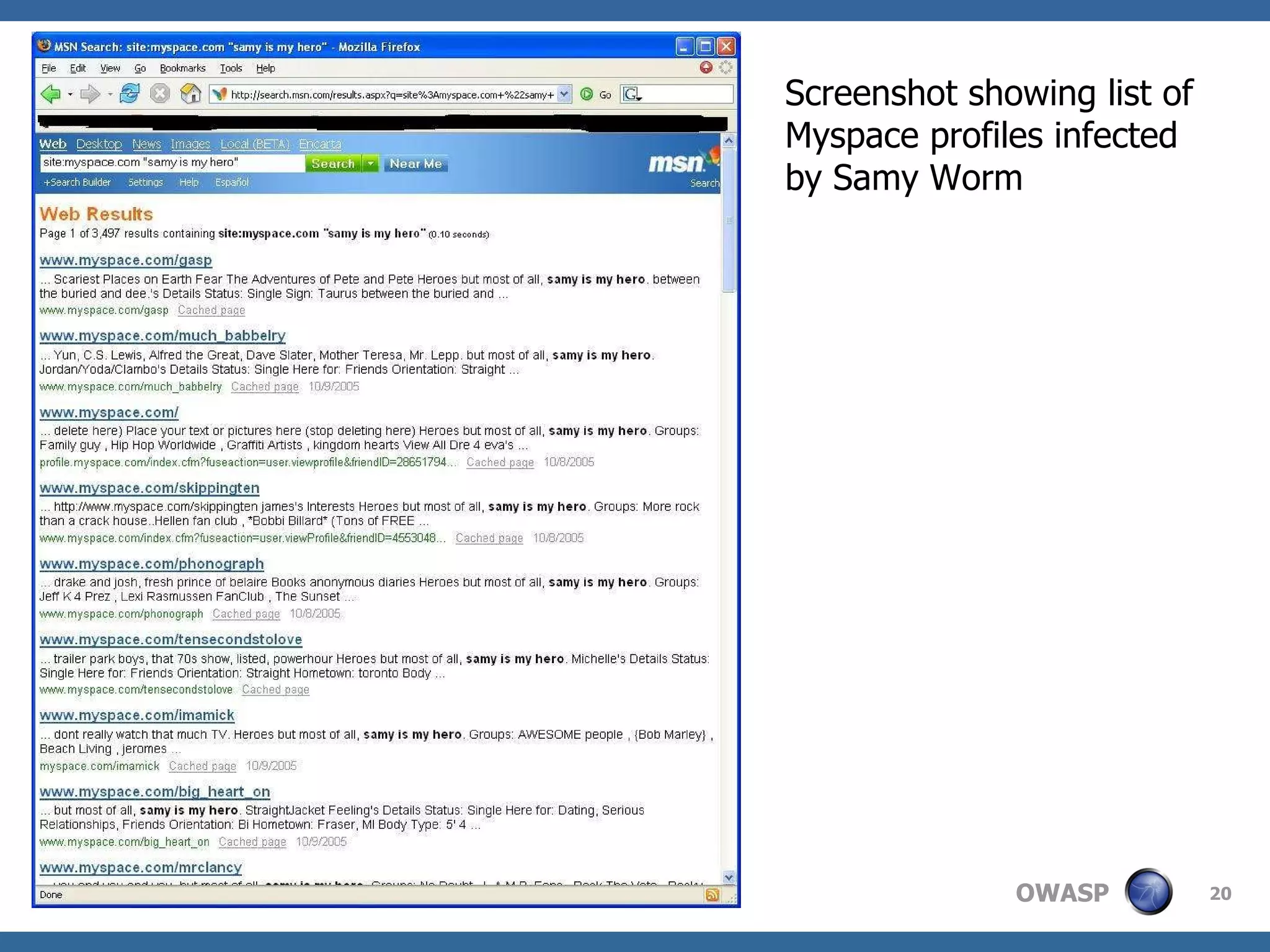
Task: Open the MSN search Settings link
Action: [145, 182]
